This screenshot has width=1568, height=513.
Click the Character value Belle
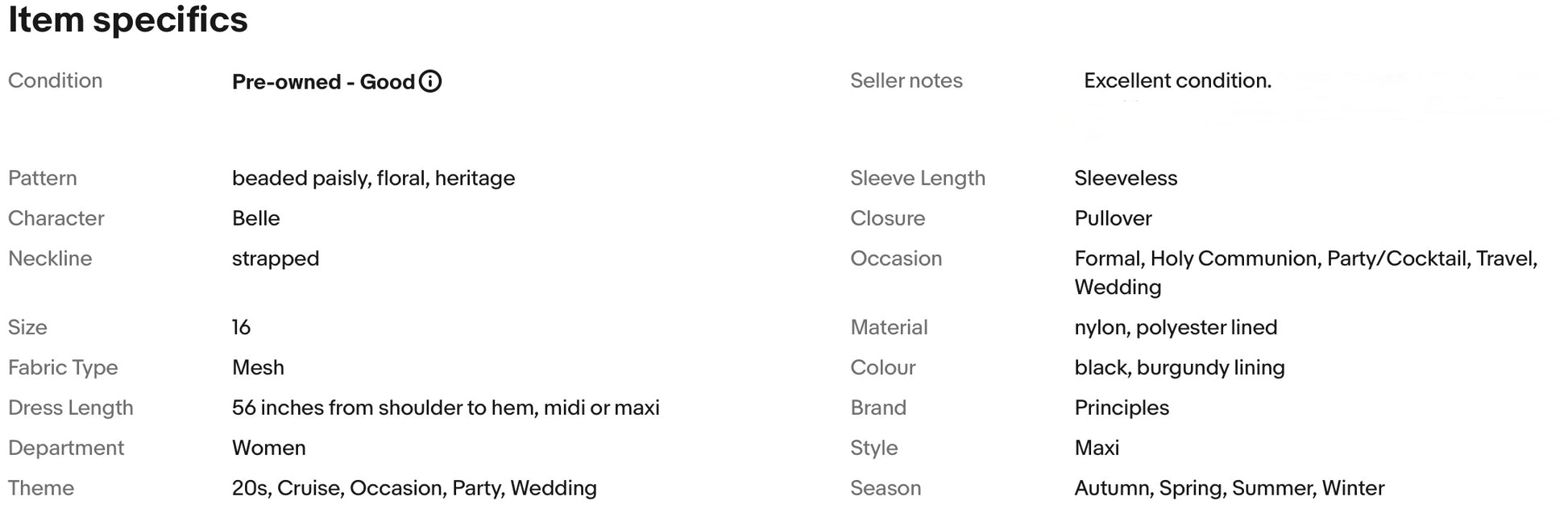(x=256, y=218)
